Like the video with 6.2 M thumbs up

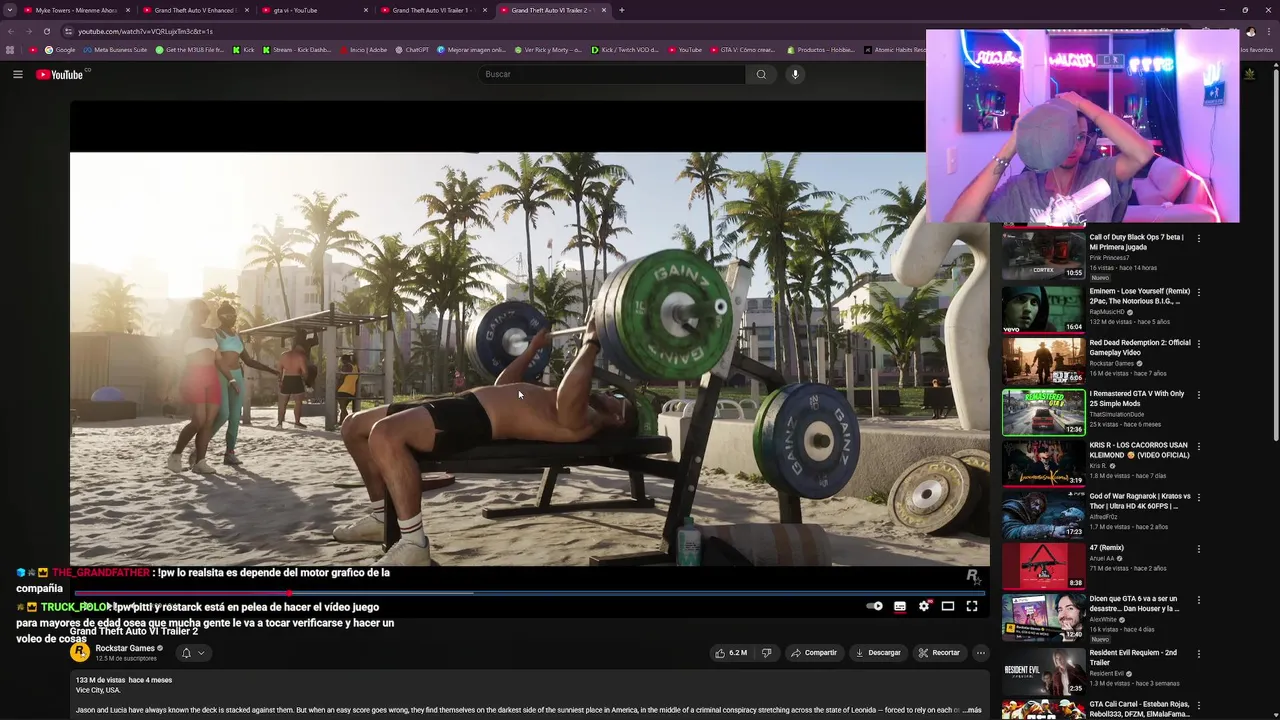731,653
